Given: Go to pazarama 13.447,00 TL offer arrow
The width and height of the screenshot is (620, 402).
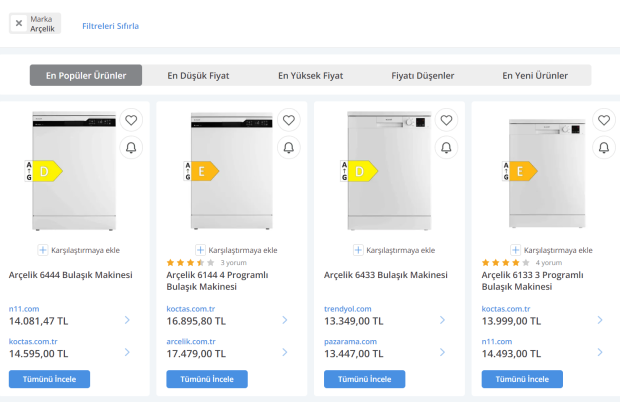Looking at the screenshot, I should click(442, 352).
